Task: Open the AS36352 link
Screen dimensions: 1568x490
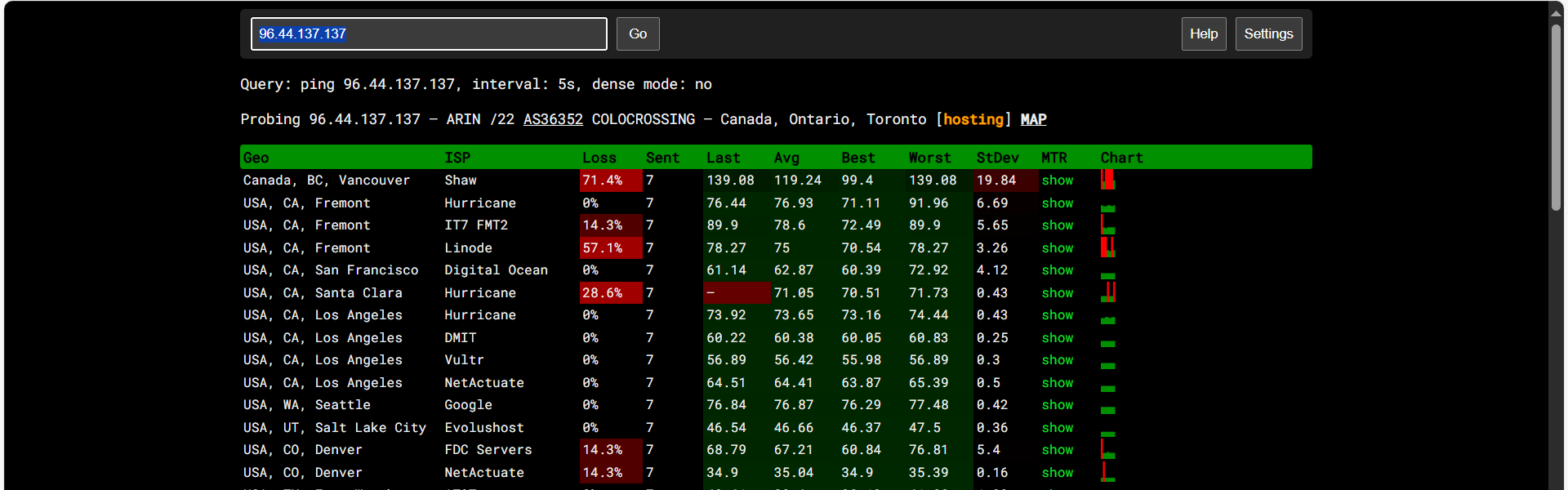Action: coord(553,119)
